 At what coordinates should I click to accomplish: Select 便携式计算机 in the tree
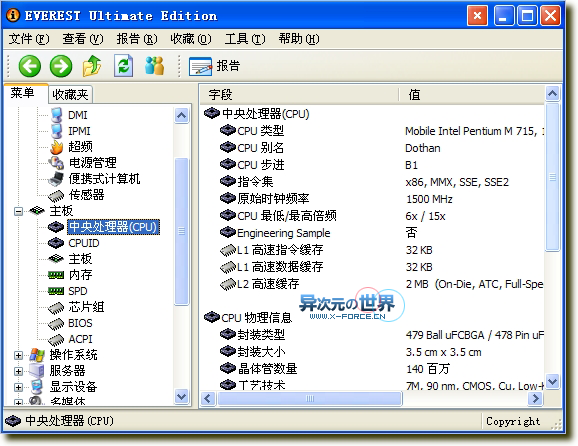(104, 179)
